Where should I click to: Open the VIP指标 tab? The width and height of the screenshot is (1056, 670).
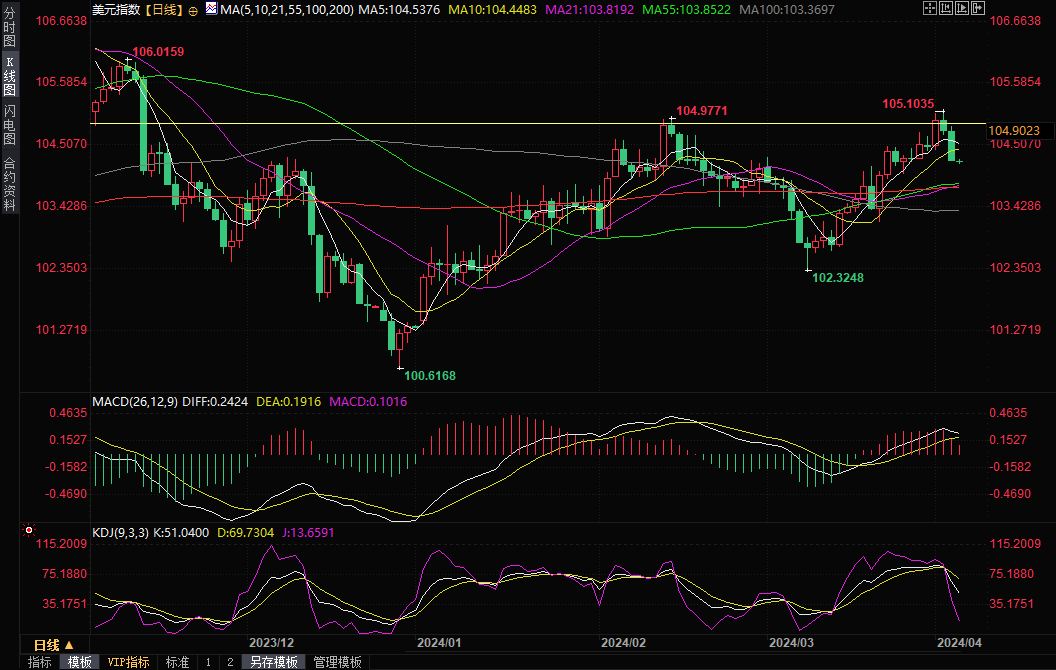[128, 662]
